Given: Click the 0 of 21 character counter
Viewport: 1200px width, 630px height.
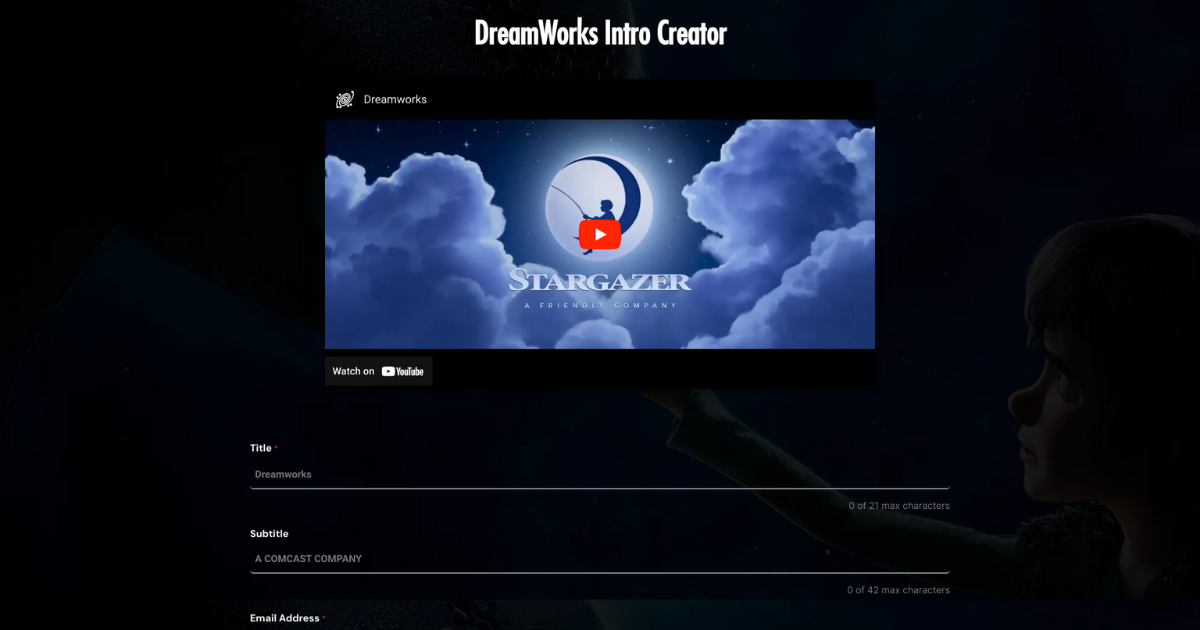Looking at the screenshot, I should [898, 505].
